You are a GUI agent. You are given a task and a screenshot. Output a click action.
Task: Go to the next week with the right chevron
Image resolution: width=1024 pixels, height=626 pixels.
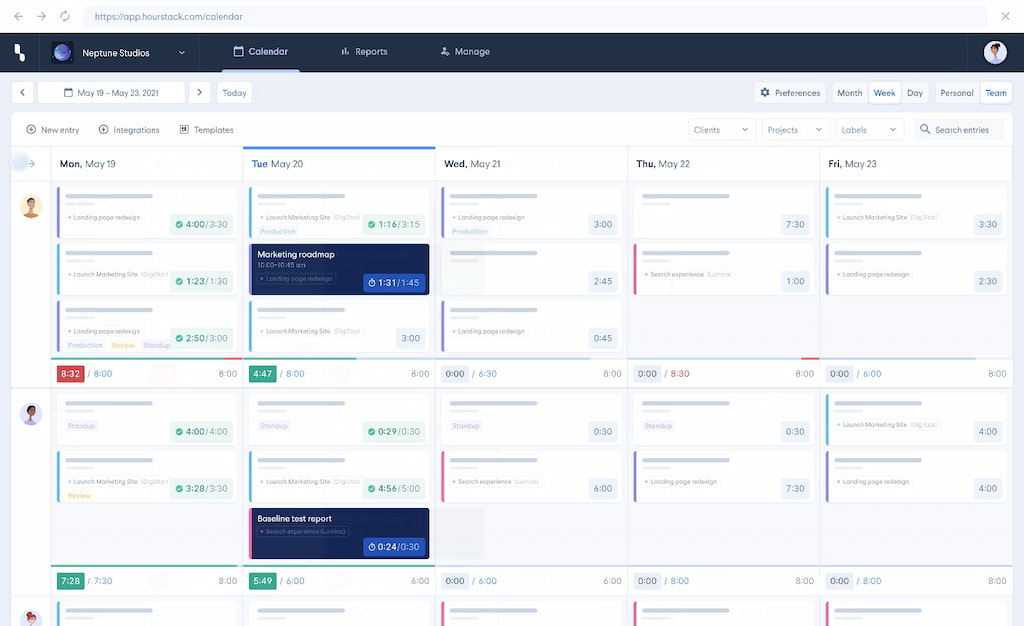click(198, 92)
